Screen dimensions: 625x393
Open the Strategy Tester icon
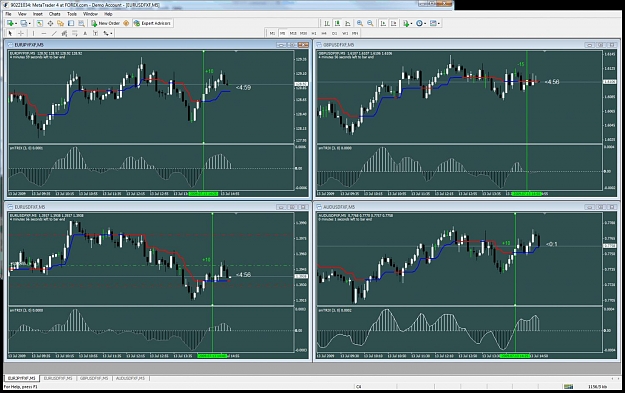[82, 23]
